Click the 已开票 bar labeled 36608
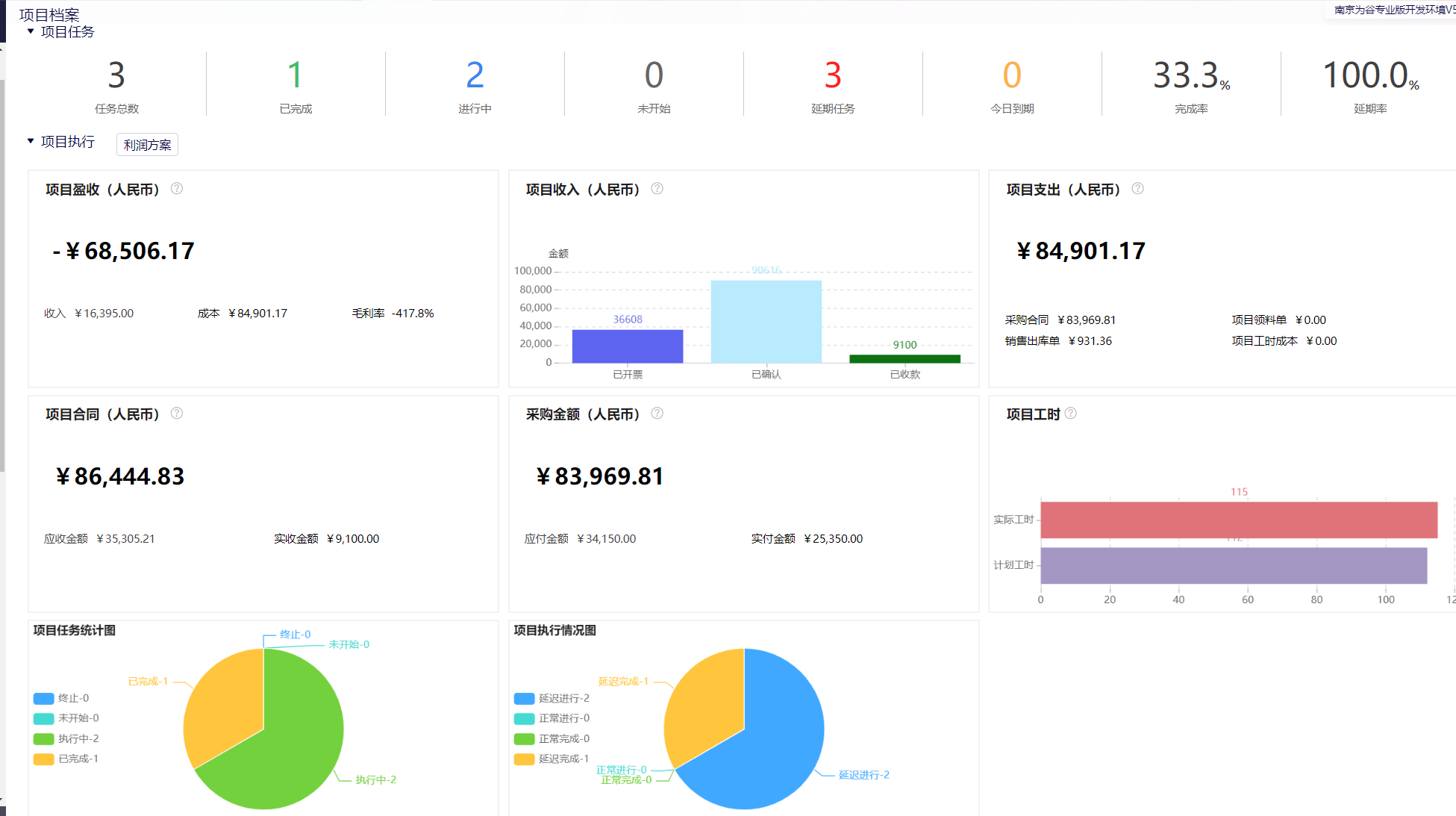The image size is (1456, 816). pos(628,346)
